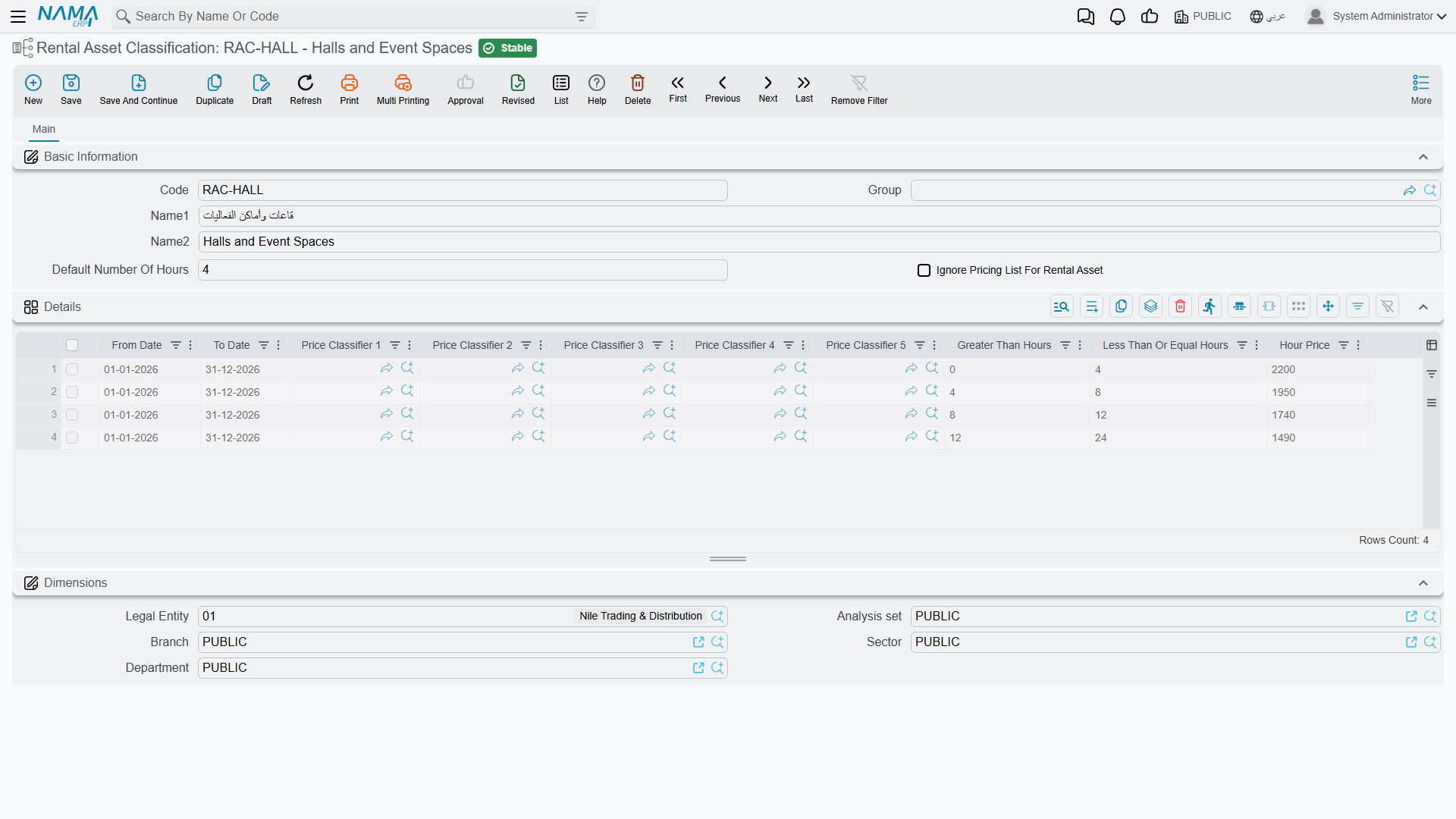This screenshot has height=819, width=1456.
Task: Open search filter options in the search bar
Action: pos(582,17)
